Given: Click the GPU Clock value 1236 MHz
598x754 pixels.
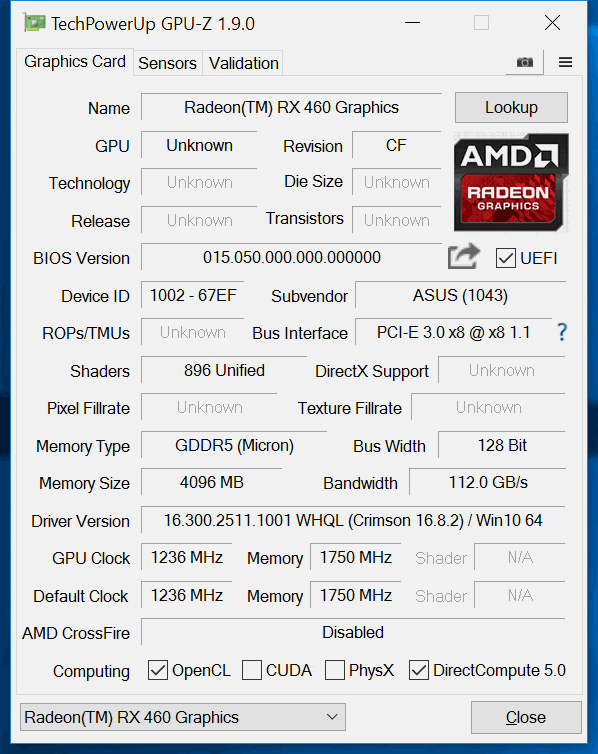Looking at the screenshot, I should click(187, 557).
